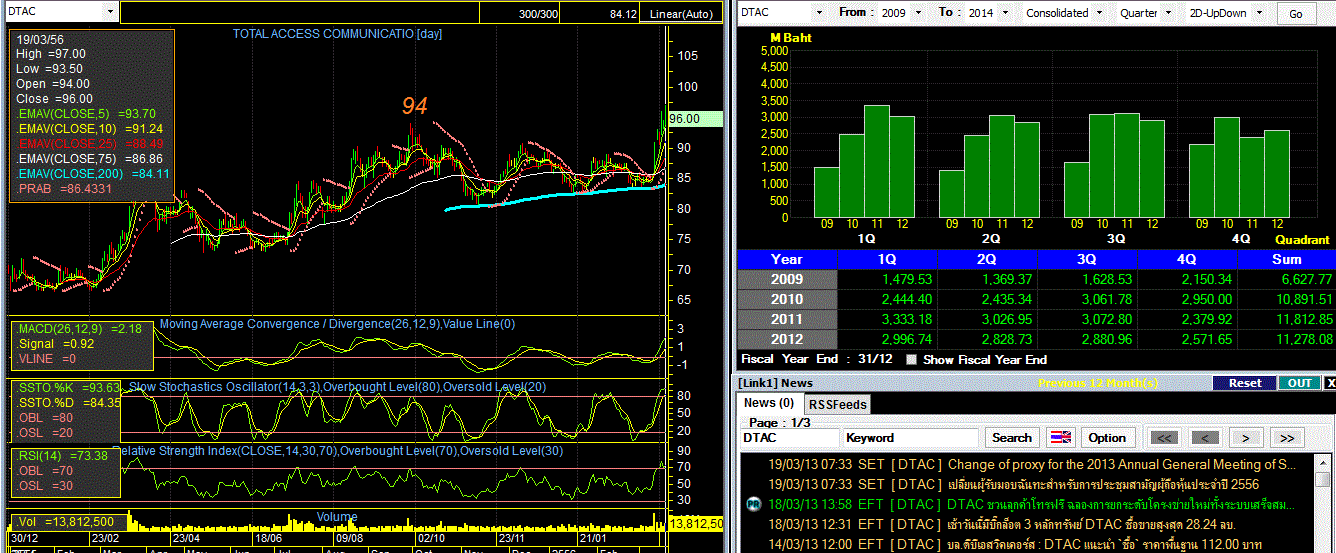Switch to the RSSFeeds tab
Screen dimensions: 1336x553
[x=838, y=404]
